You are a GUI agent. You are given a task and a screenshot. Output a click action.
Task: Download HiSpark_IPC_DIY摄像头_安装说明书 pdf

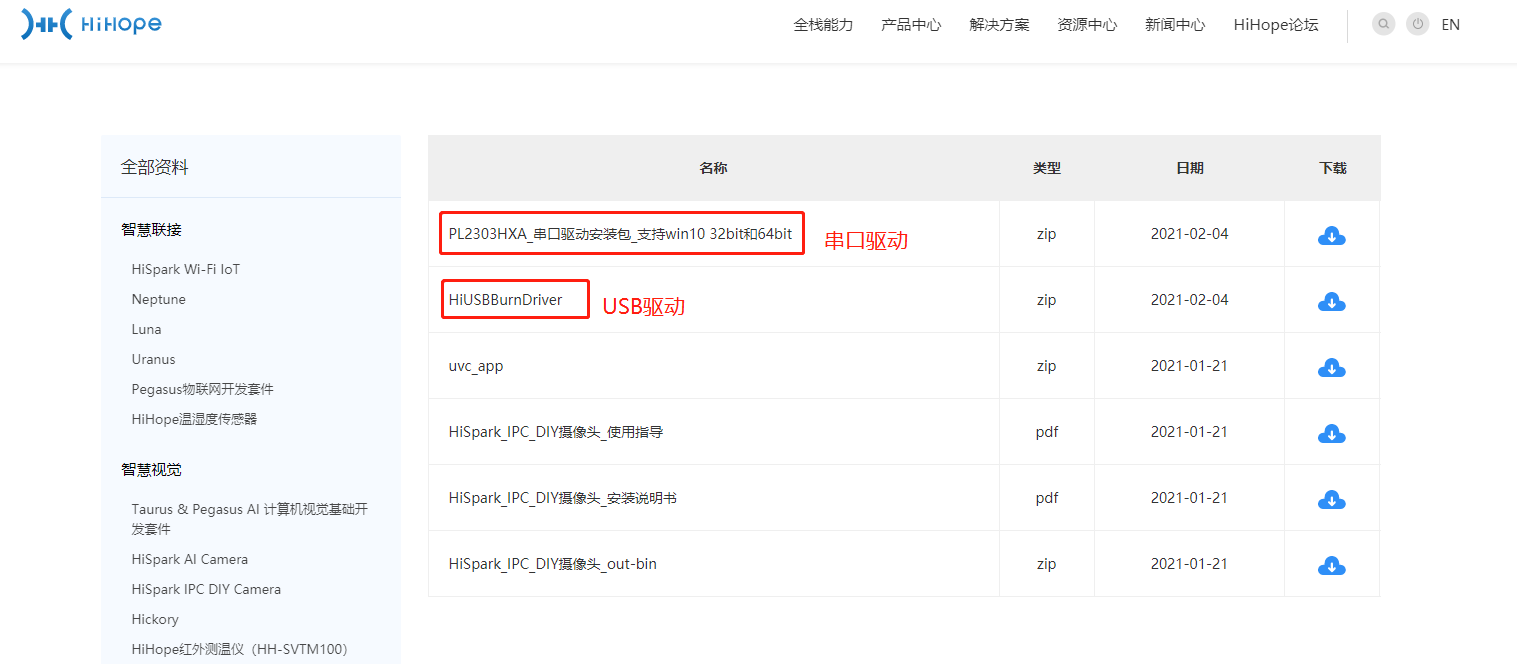click(1331, 500)
